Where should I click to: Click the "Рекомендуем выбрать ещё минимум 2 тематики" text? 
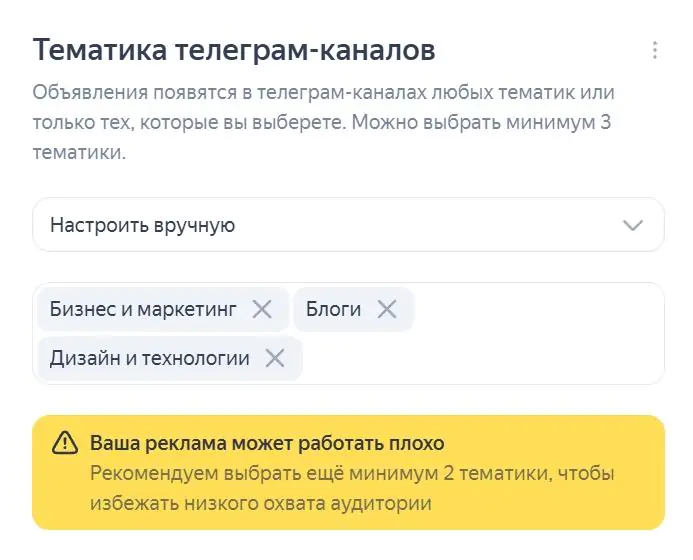click(320, 473)
